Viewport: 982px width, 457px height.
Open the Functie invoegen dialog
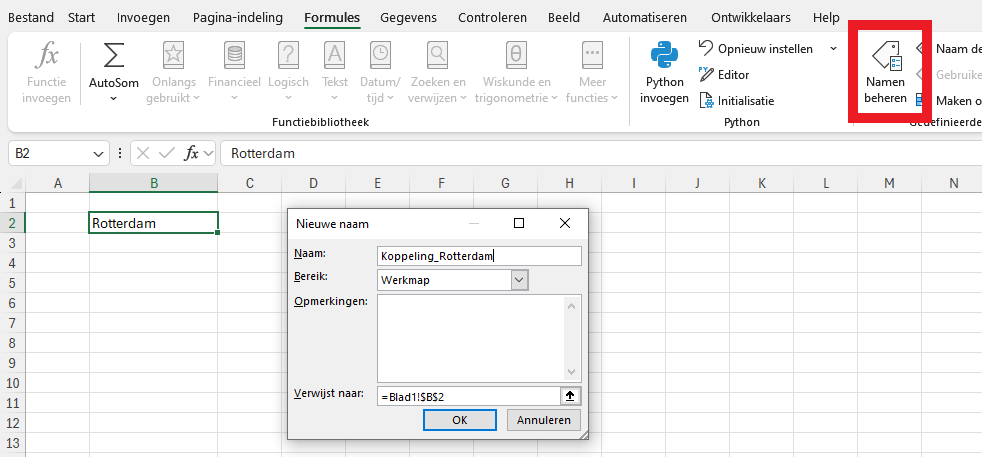tap(46, 74)
